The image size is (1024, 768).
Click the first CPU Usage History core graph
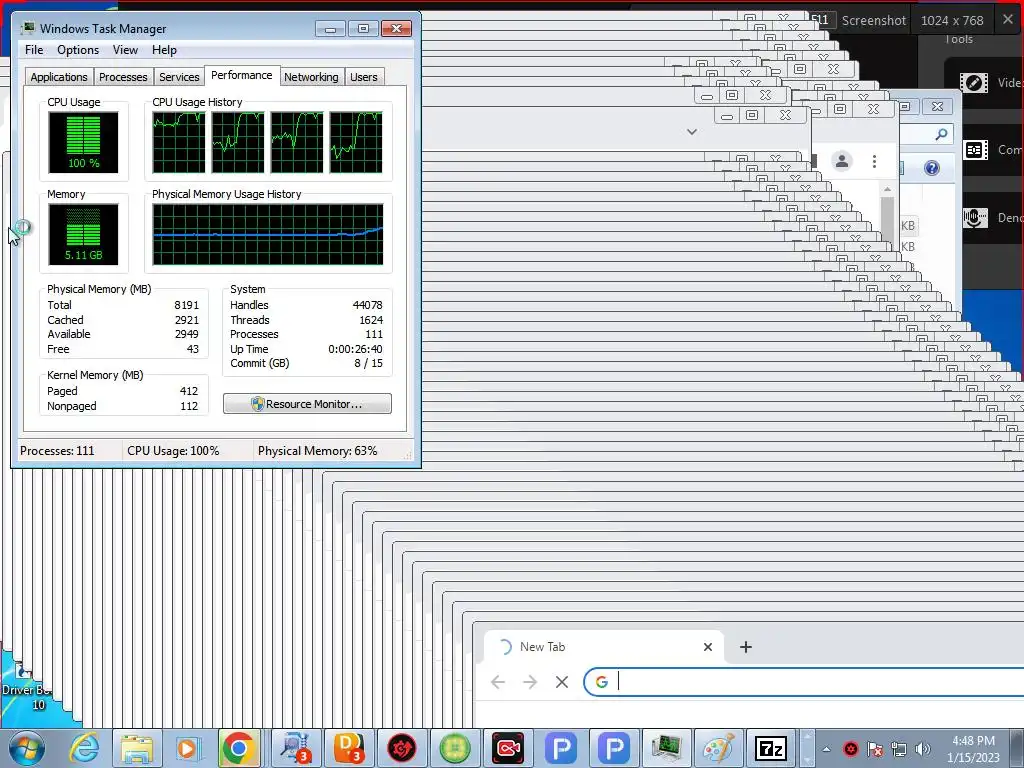pyautogui.click(x=178, y=142)
